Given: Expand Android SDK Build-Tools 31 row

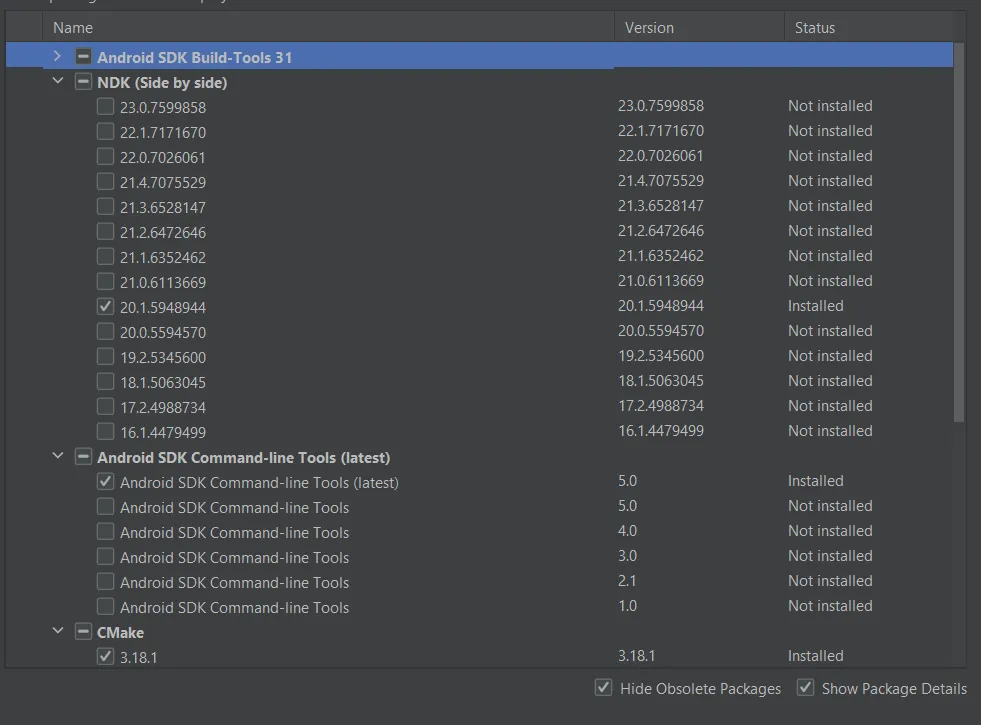Looking at the screenshot, I should 58,56.
